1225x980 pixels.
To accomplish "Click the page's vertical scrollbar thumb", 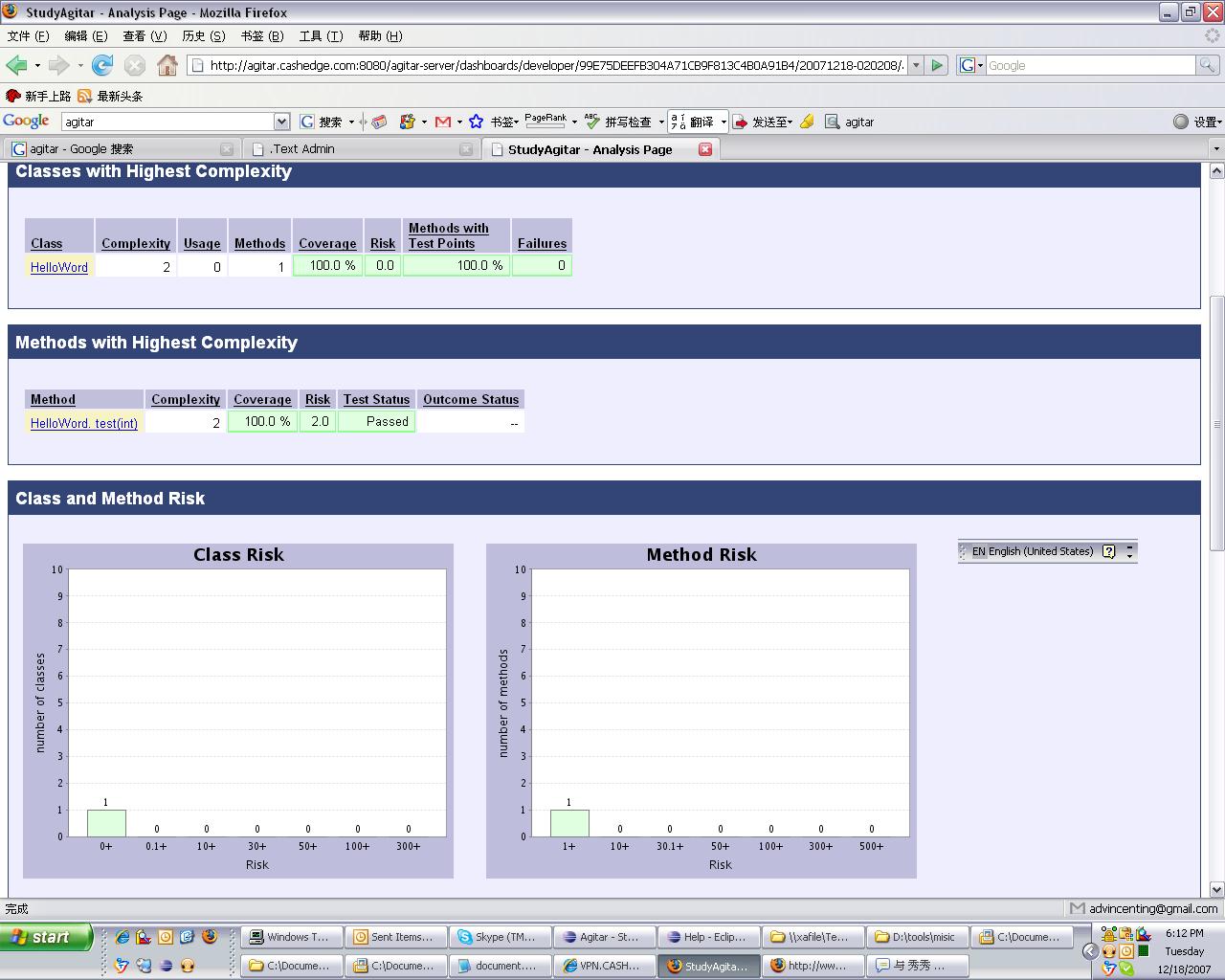I will pyautogui.click(x=1217, y=423).
